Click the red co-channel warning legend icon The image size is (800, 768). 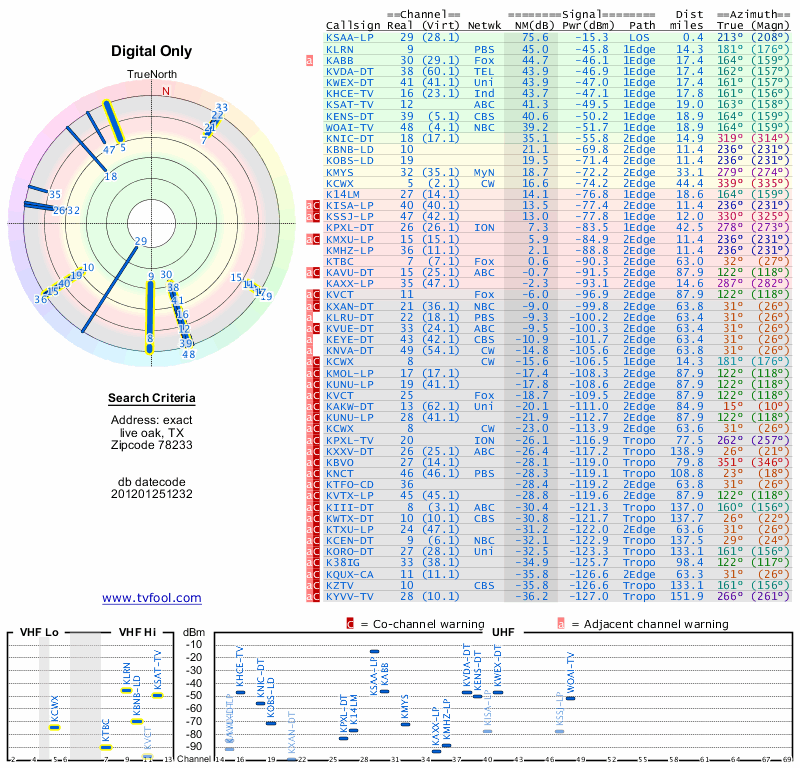(x=350, y=624)
